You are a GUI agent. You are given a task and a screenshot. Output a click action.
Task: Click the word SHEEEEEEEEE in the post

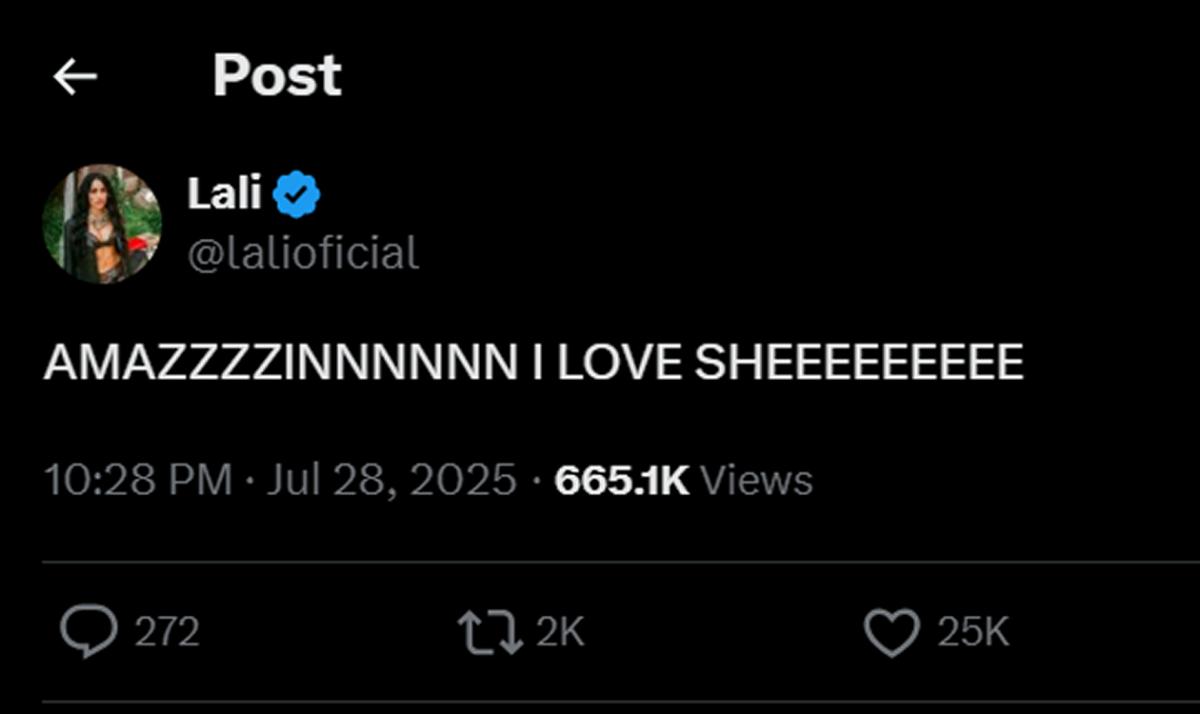point(859,363)
